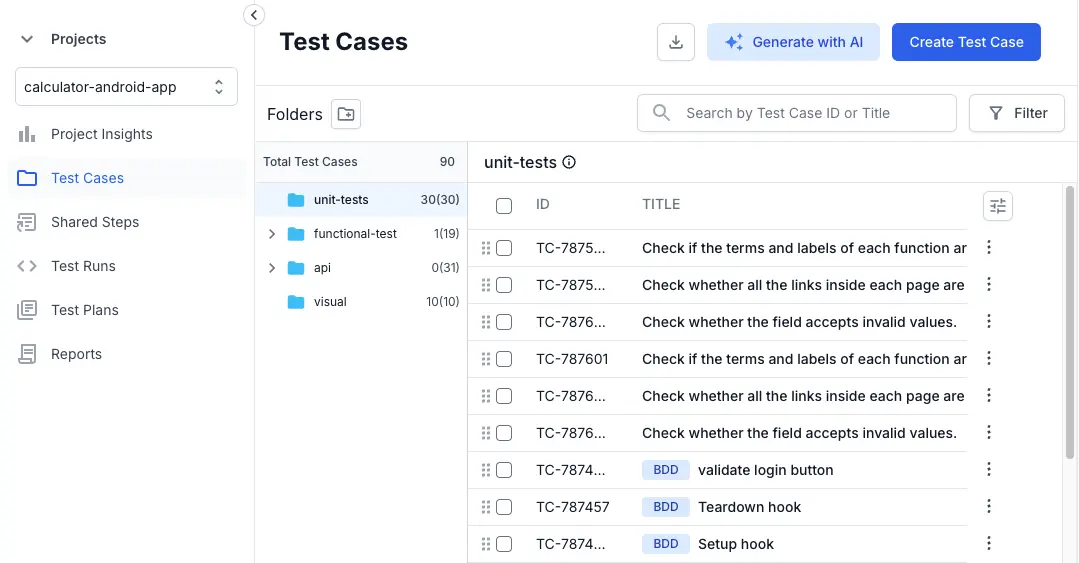Screen dimensions: 1079x563
Task: Click drag handle of validate login button row
Action: click(486, 470)
